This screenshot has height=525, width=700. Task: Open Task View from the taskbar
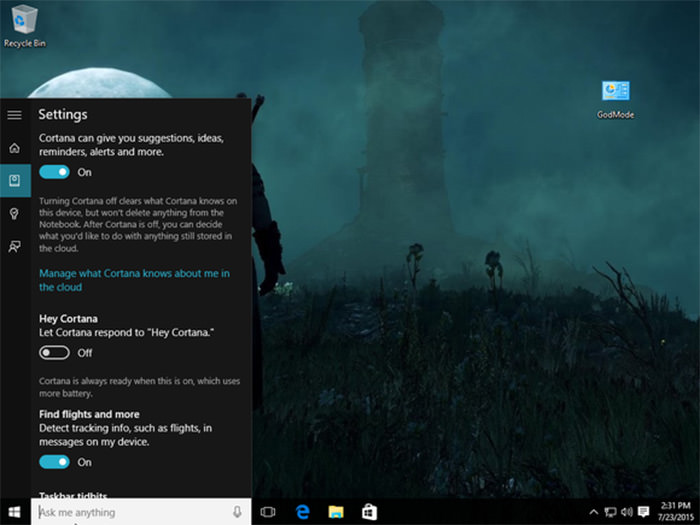pyautogui.click(x=267, y=512)
